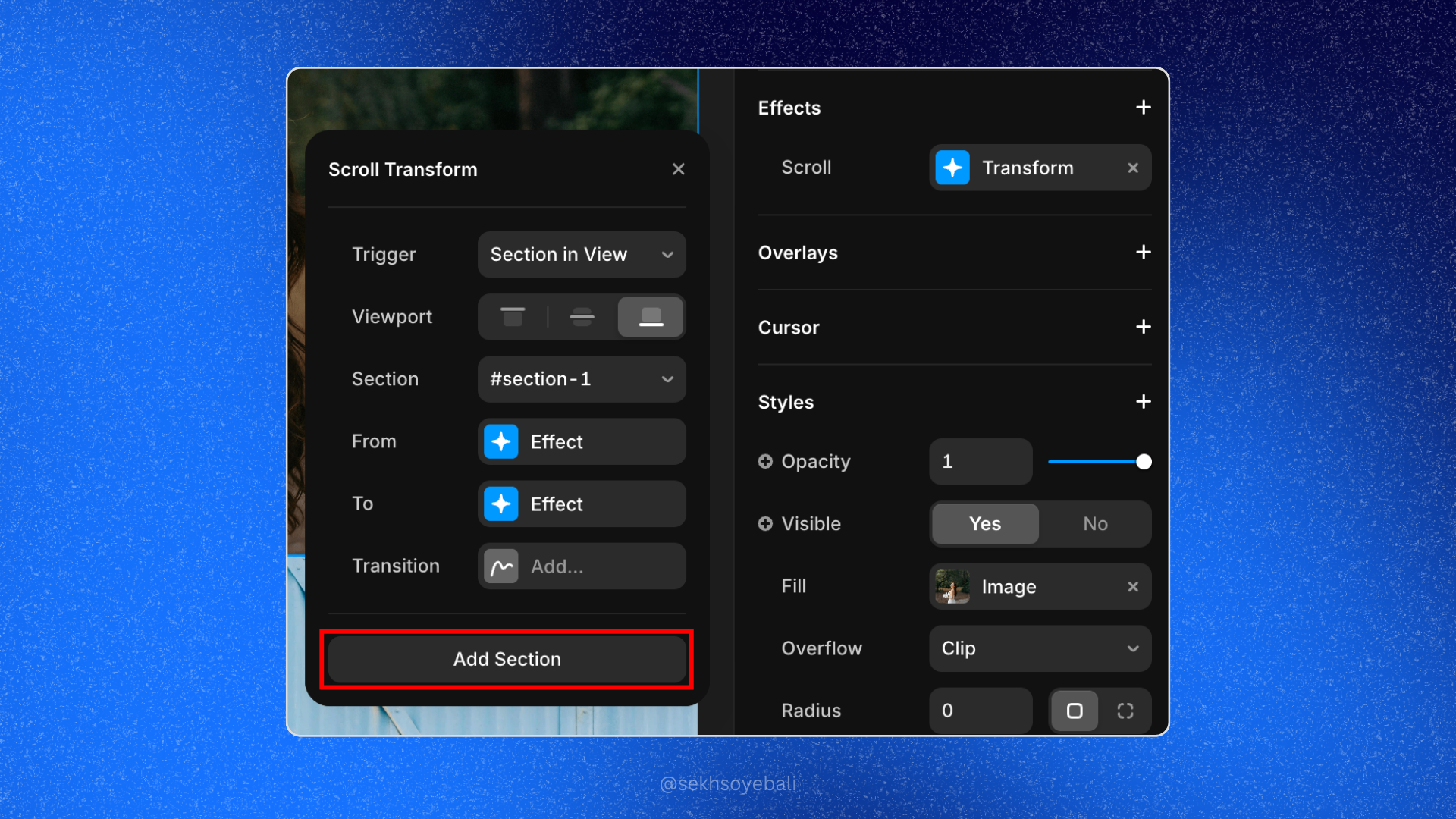This screenshot has width=1456, height=819.
Task: Open the From Effect settings
Action: (582, 441)
